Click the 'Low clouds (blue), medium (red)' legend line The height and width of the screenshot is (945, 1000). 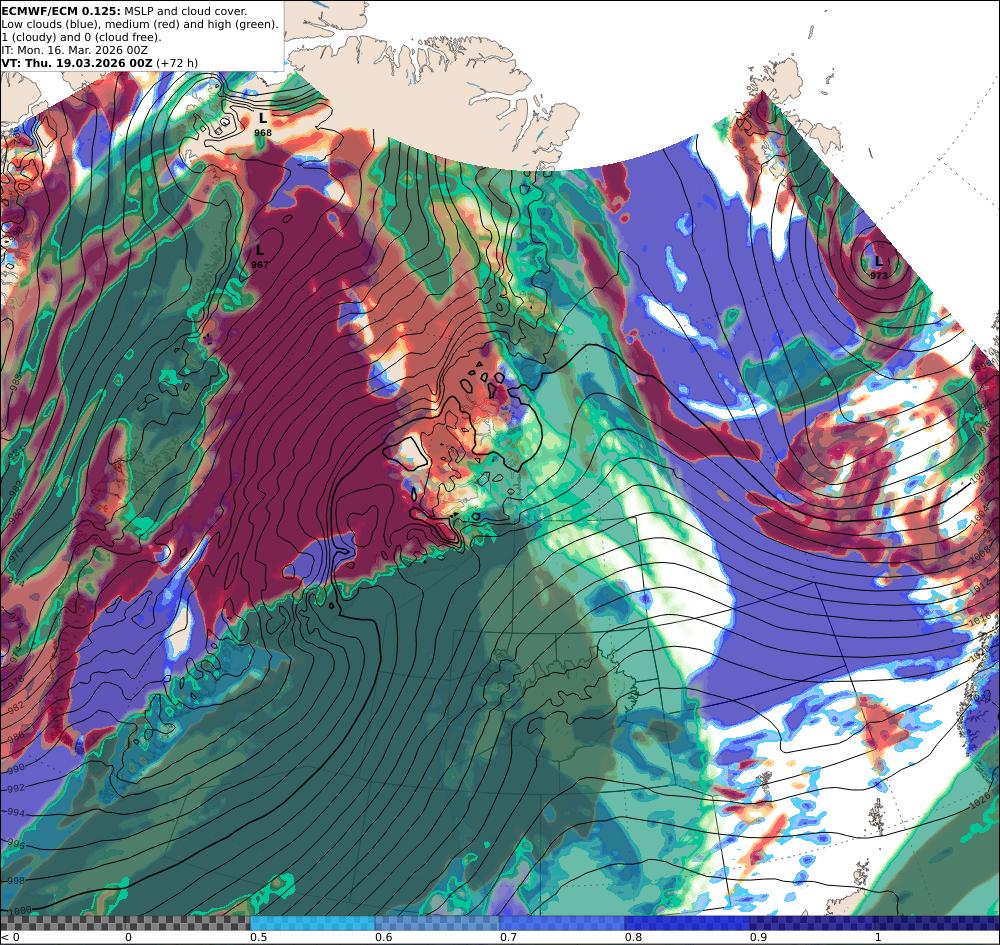(140, 24)
